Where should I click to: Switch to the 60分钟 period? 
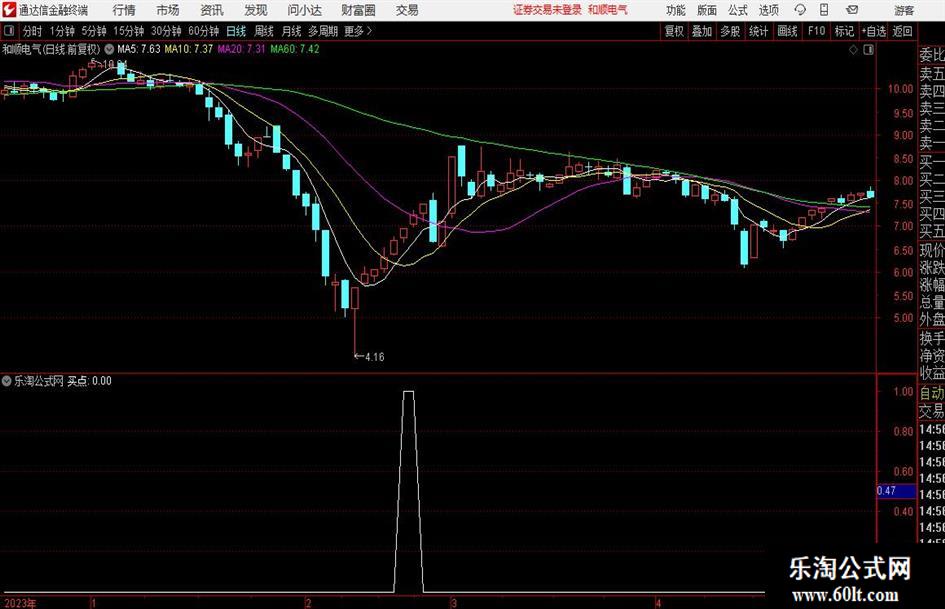[x=204, y=31]
